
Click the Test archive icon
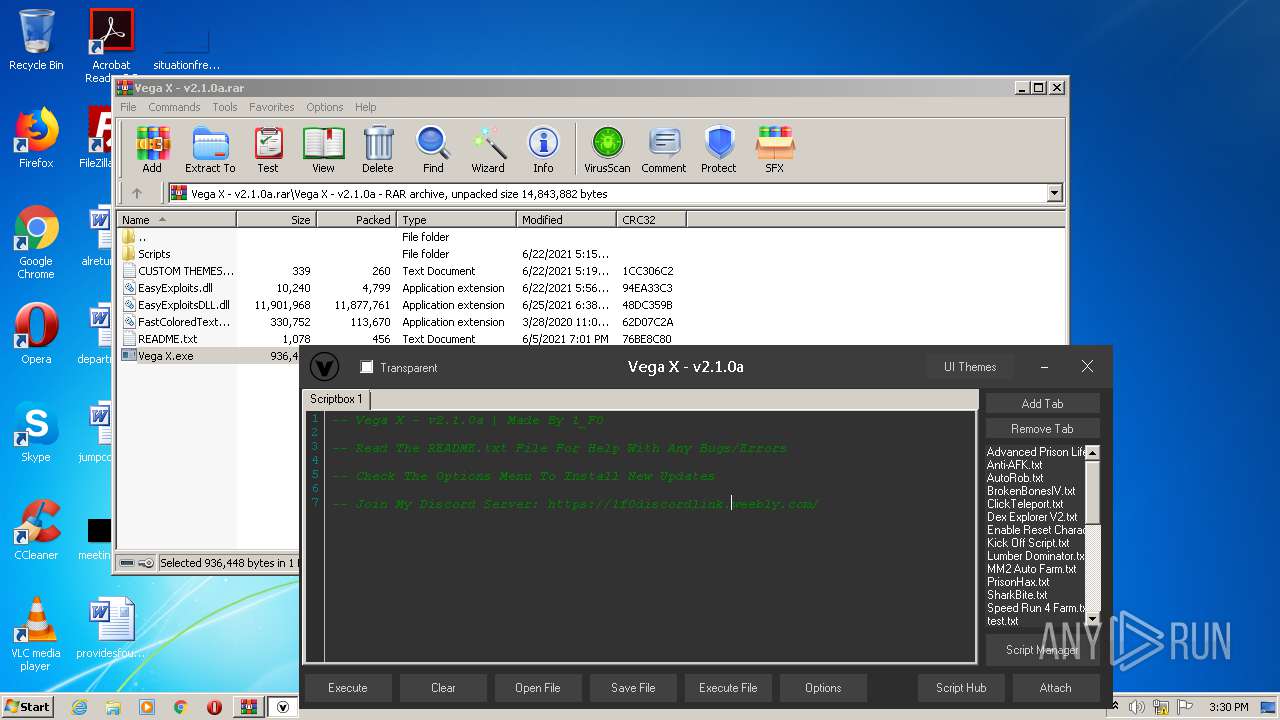click(x=268, y=150)
